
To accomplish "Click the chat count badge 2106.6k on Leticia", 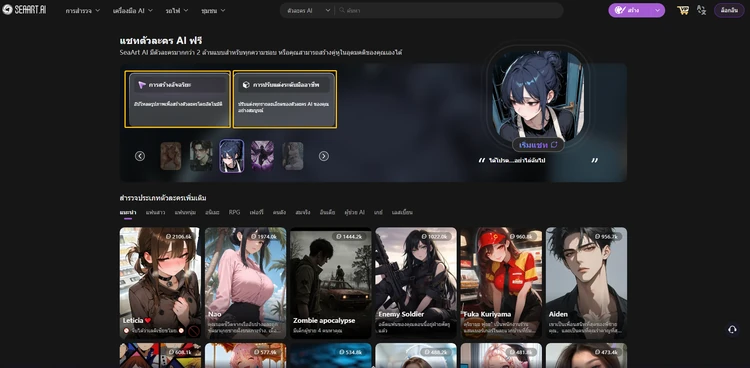I will click(178, 236).
